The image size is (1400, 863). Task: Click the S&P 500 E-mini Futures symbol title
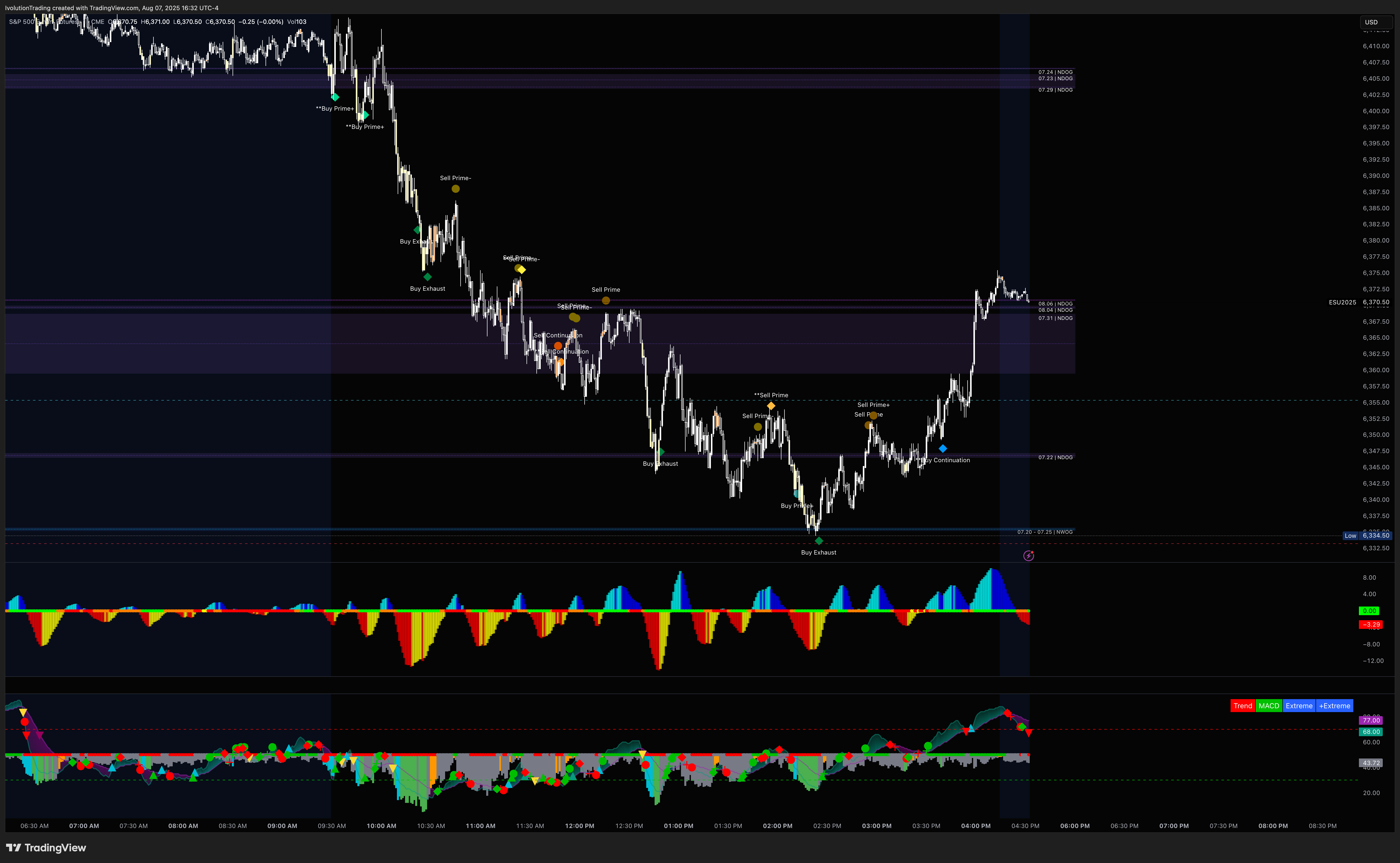(x=43, y=22)
